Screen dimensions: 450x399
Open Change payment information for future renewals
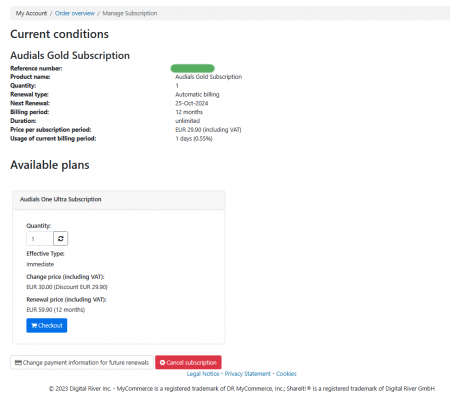[x=82, y=362]
